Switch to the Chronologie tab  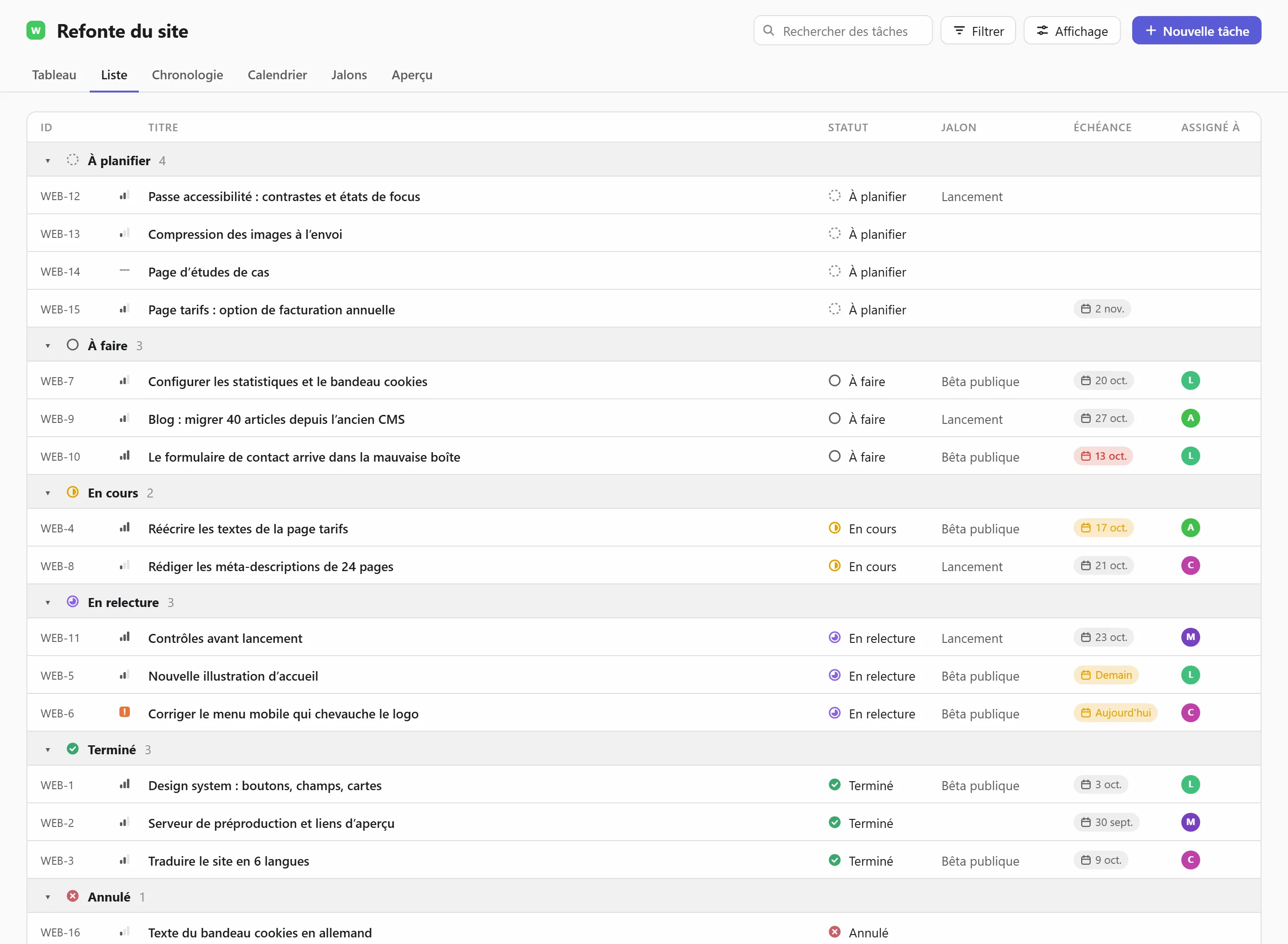point(187,75)
